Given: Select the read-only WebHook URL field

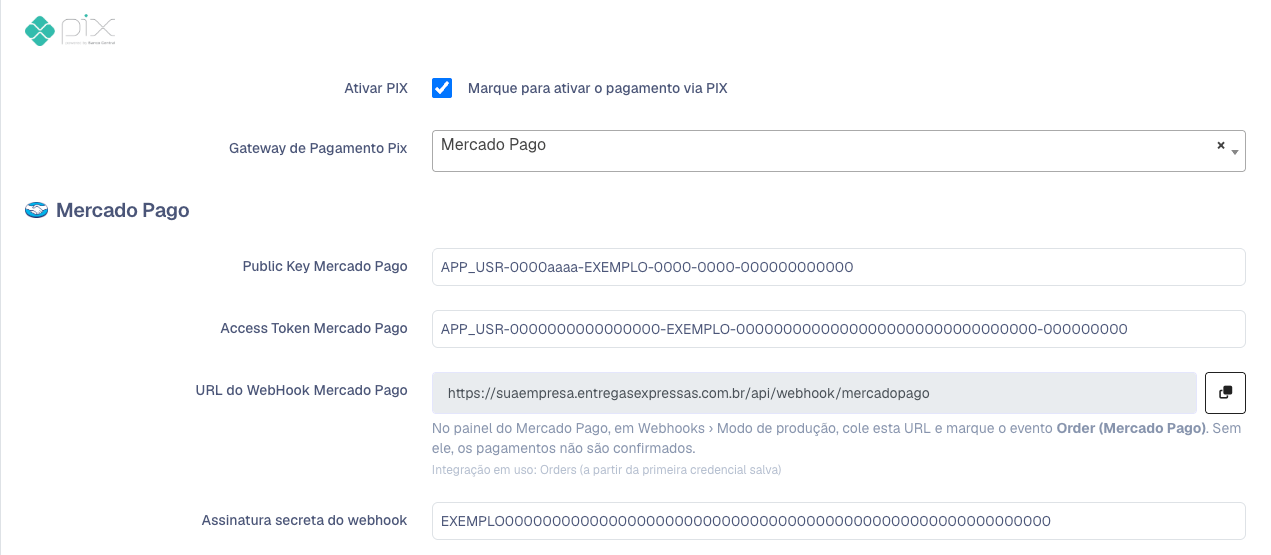Looking at the screenshot, I should point(814,393).
